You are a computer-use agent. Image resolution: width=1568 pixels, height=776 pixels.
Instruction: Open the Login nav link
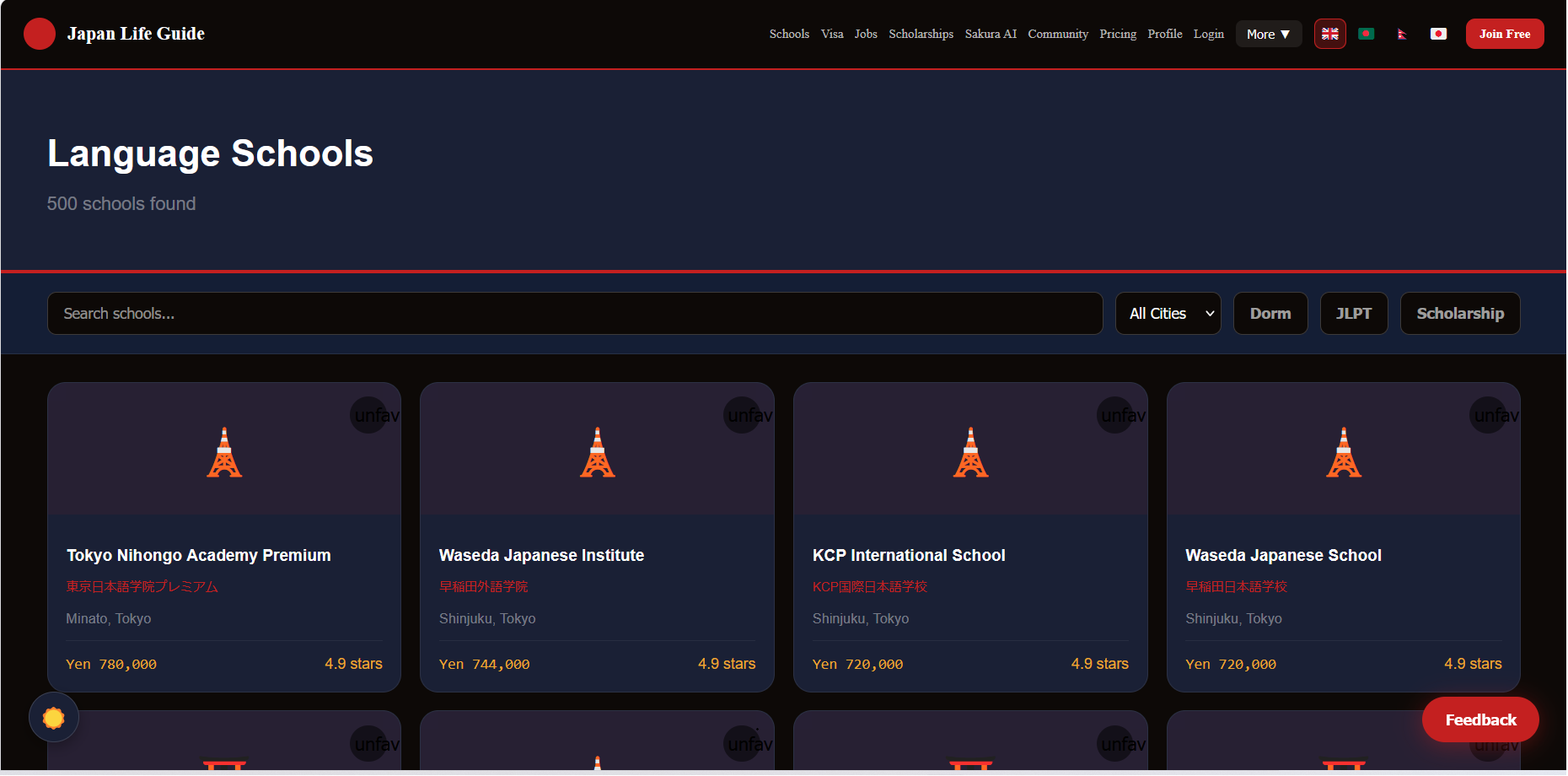click(x=1209, y=34)
